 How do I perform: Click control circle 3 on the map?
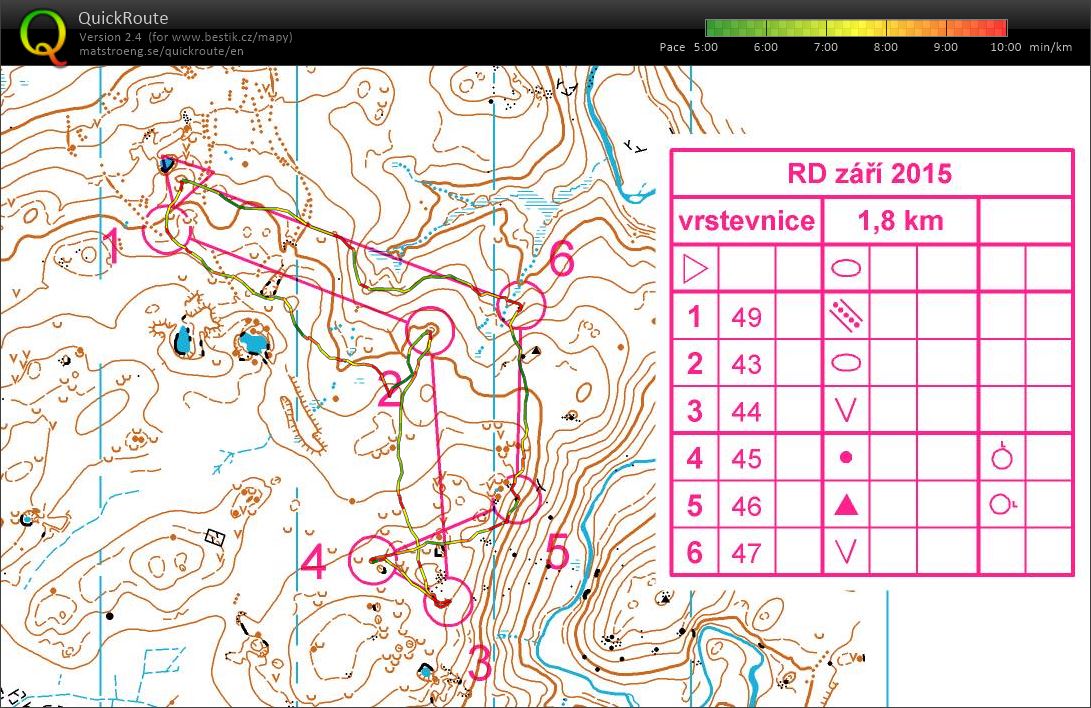(447, 603)
